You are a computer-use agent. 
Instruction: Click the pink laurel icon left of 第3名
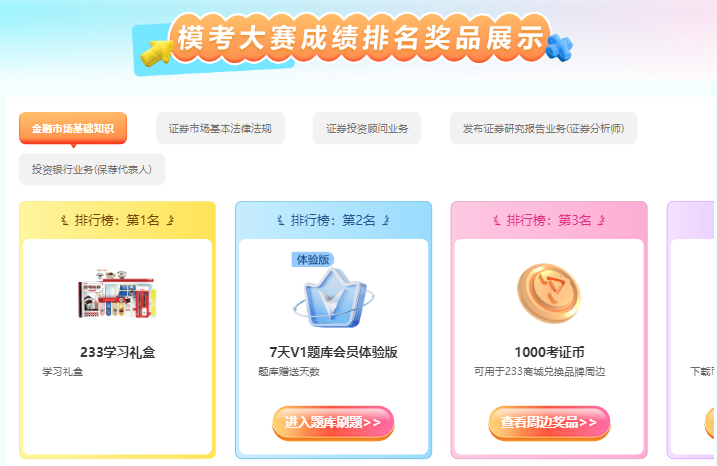click(x=497, y=220)
